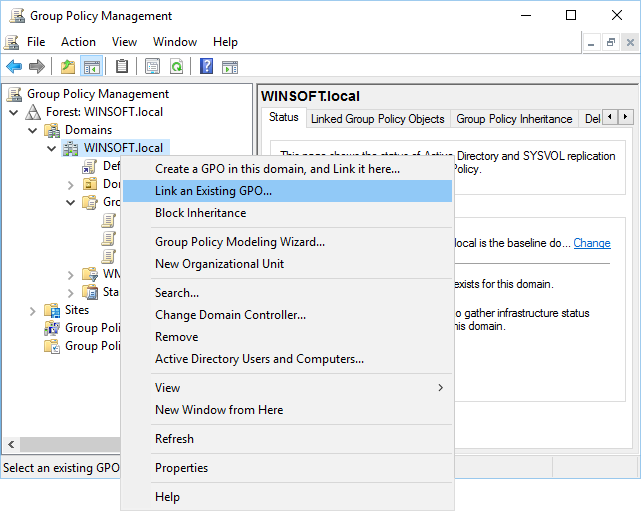Select the WINSOFT.local domain icon in tree

coord(70,148)
